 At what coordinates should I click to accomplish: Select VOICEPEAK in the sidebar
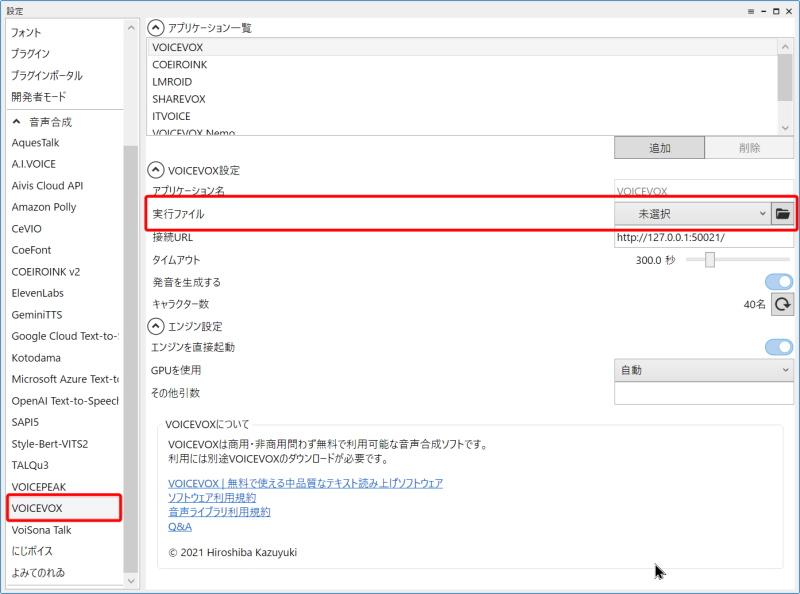(x=42, y=486)
